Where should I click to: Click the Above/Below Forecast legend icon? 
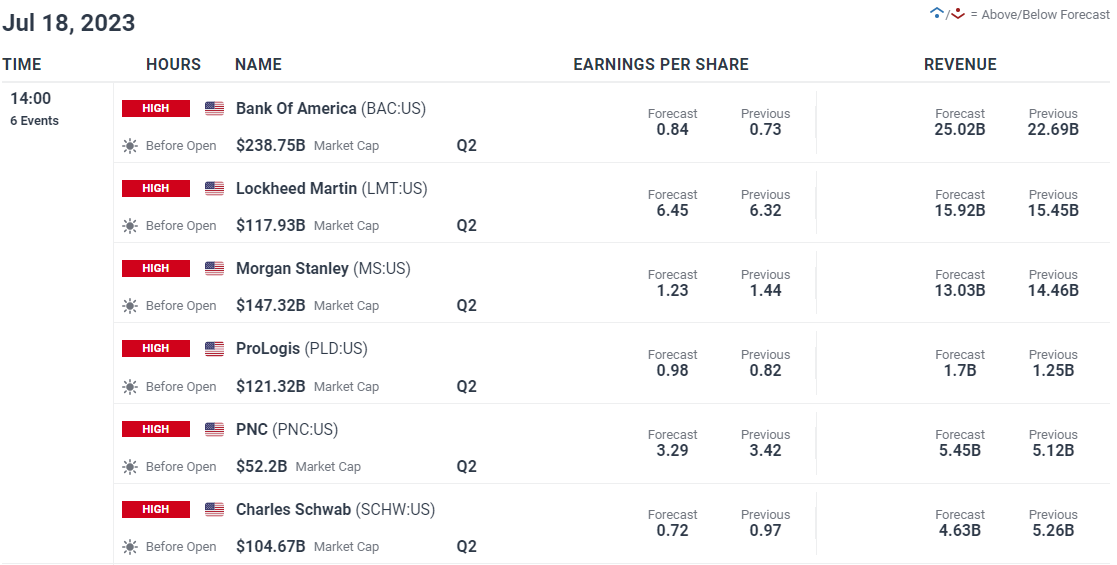[x=947, y=14]
